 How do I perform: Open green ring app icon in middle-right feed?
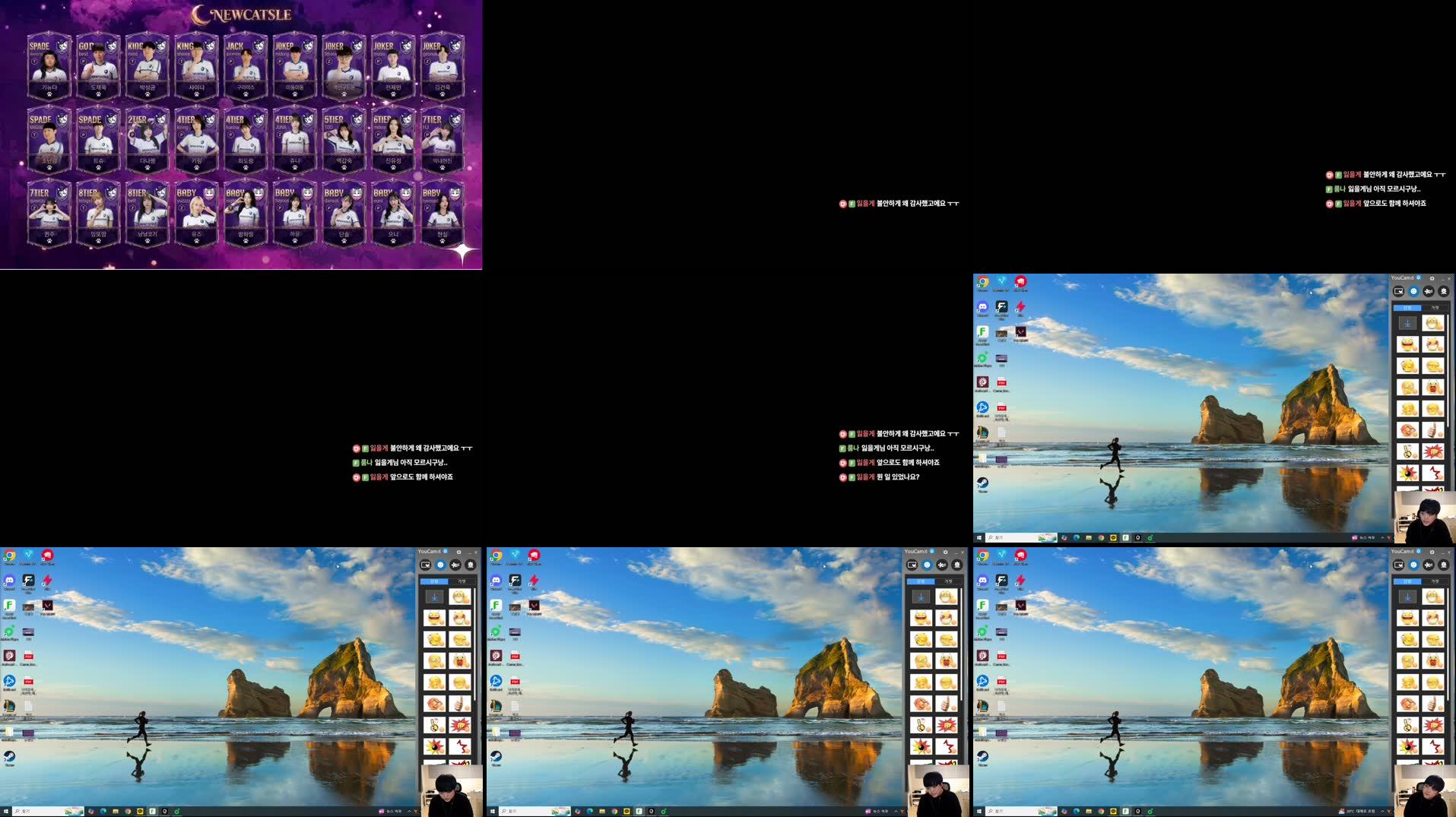[x=982, y=358]
